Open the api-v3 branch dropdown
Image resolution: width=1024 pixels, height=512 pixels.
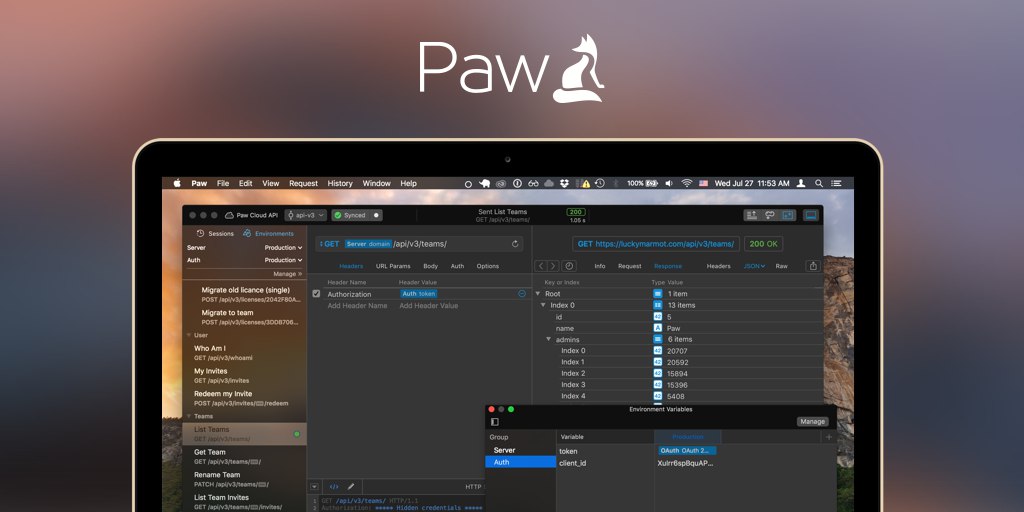coord(306,215)
